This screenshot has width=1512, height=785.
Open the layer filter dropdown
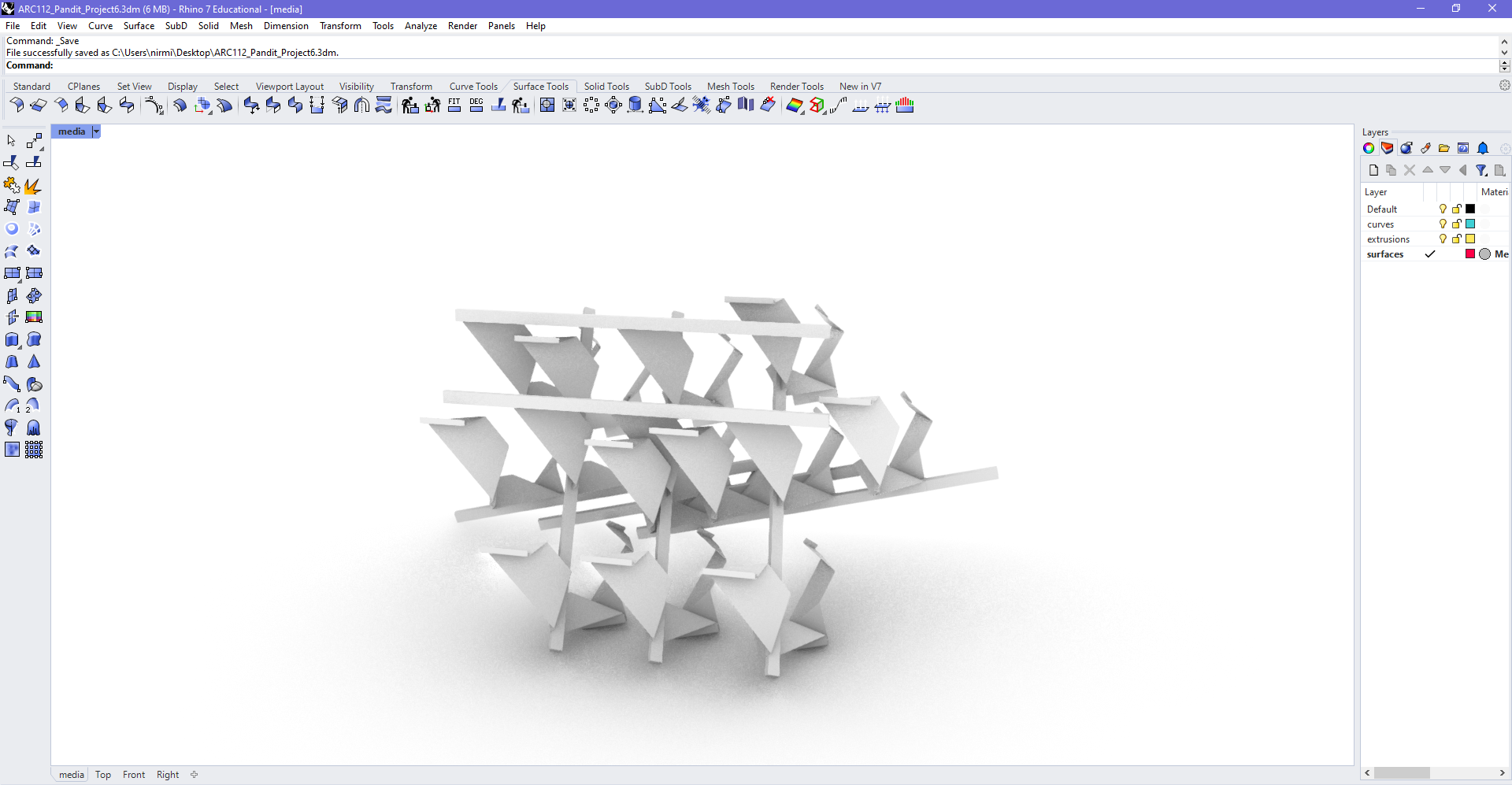click(1481, 170)
